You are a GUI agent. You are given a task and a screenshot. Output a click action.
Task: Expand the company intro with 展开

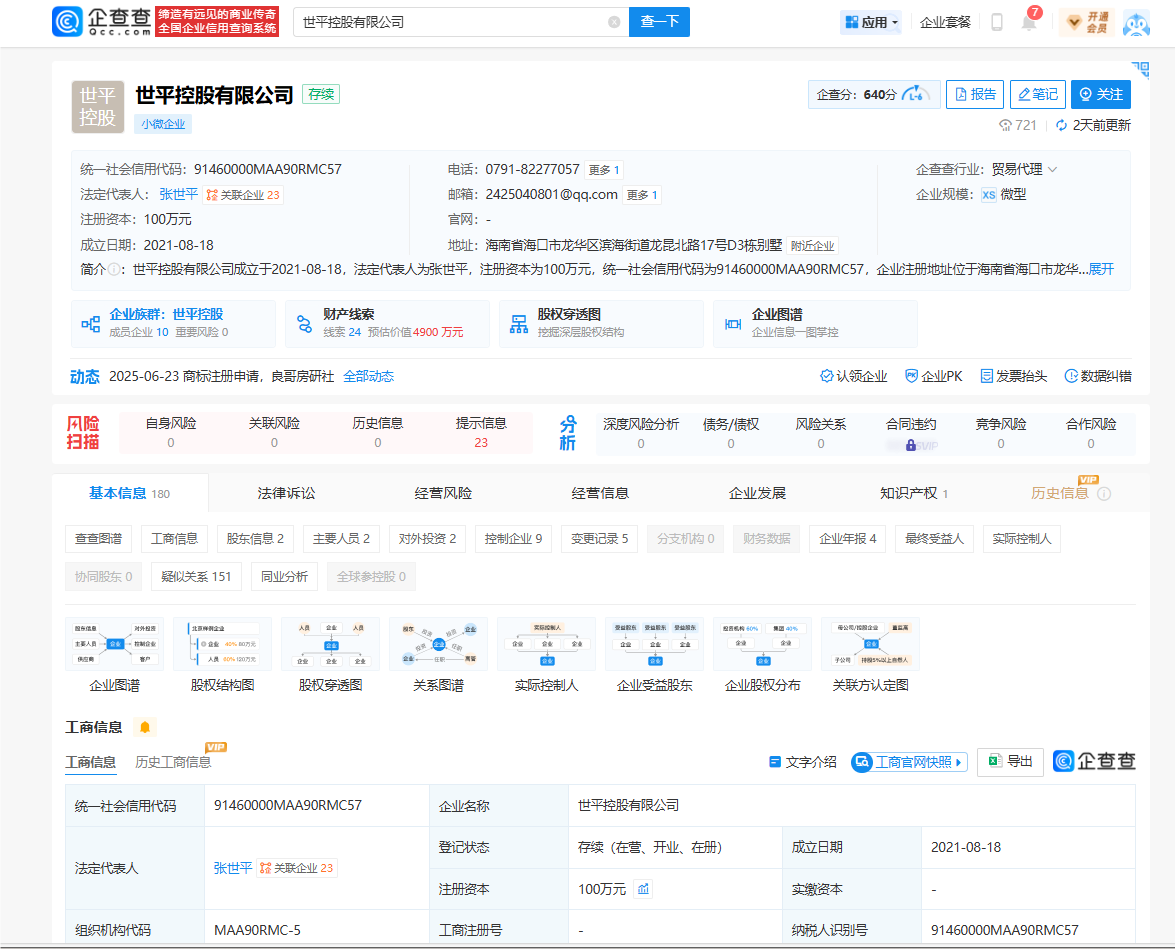pyautogui.click(x=1101, y=269)
